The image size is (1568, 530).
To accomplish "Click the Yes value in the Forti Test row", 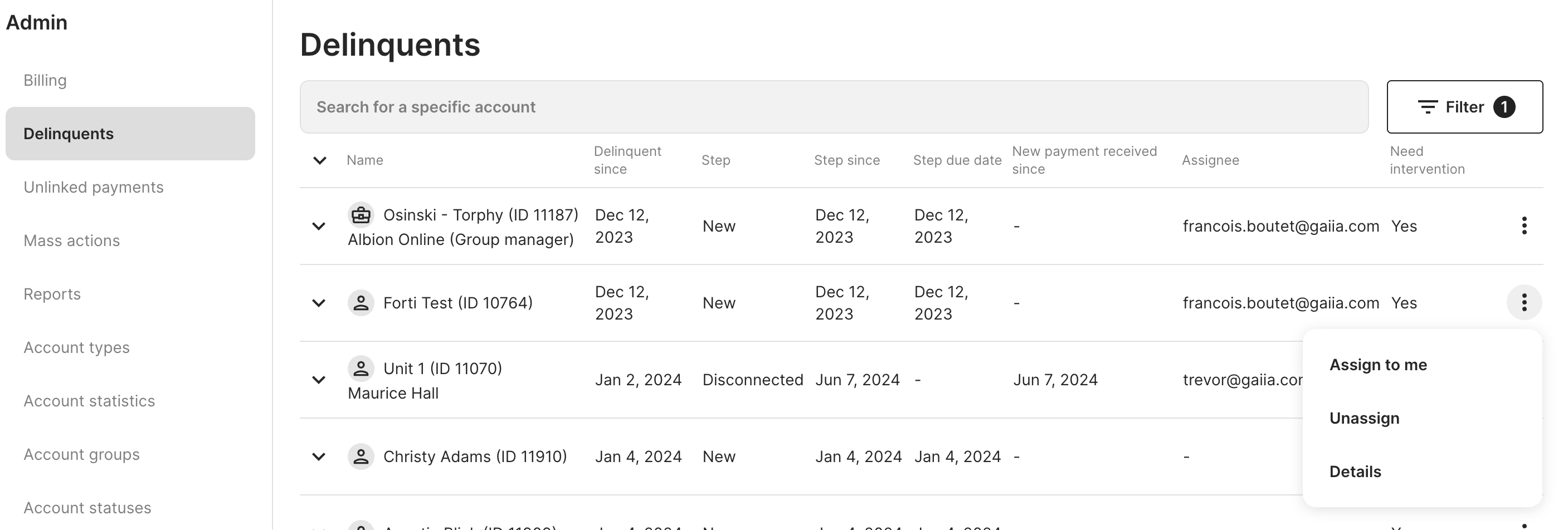I will click(1404, 303).
